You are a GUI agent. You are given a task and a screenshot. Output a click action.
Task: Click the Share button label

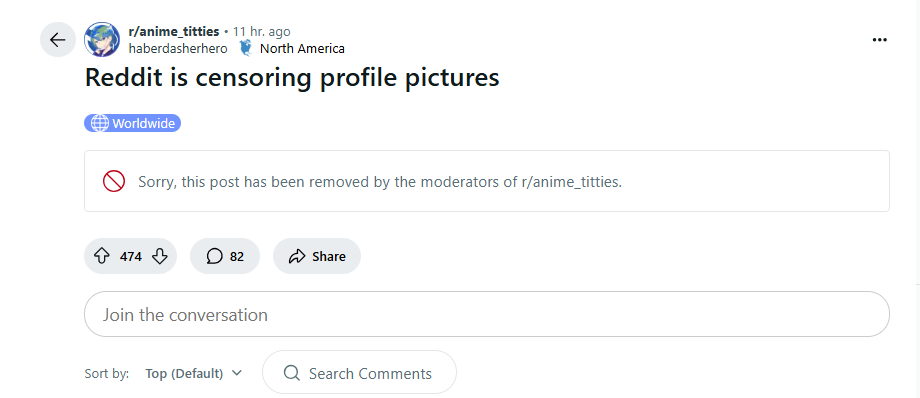329,257
